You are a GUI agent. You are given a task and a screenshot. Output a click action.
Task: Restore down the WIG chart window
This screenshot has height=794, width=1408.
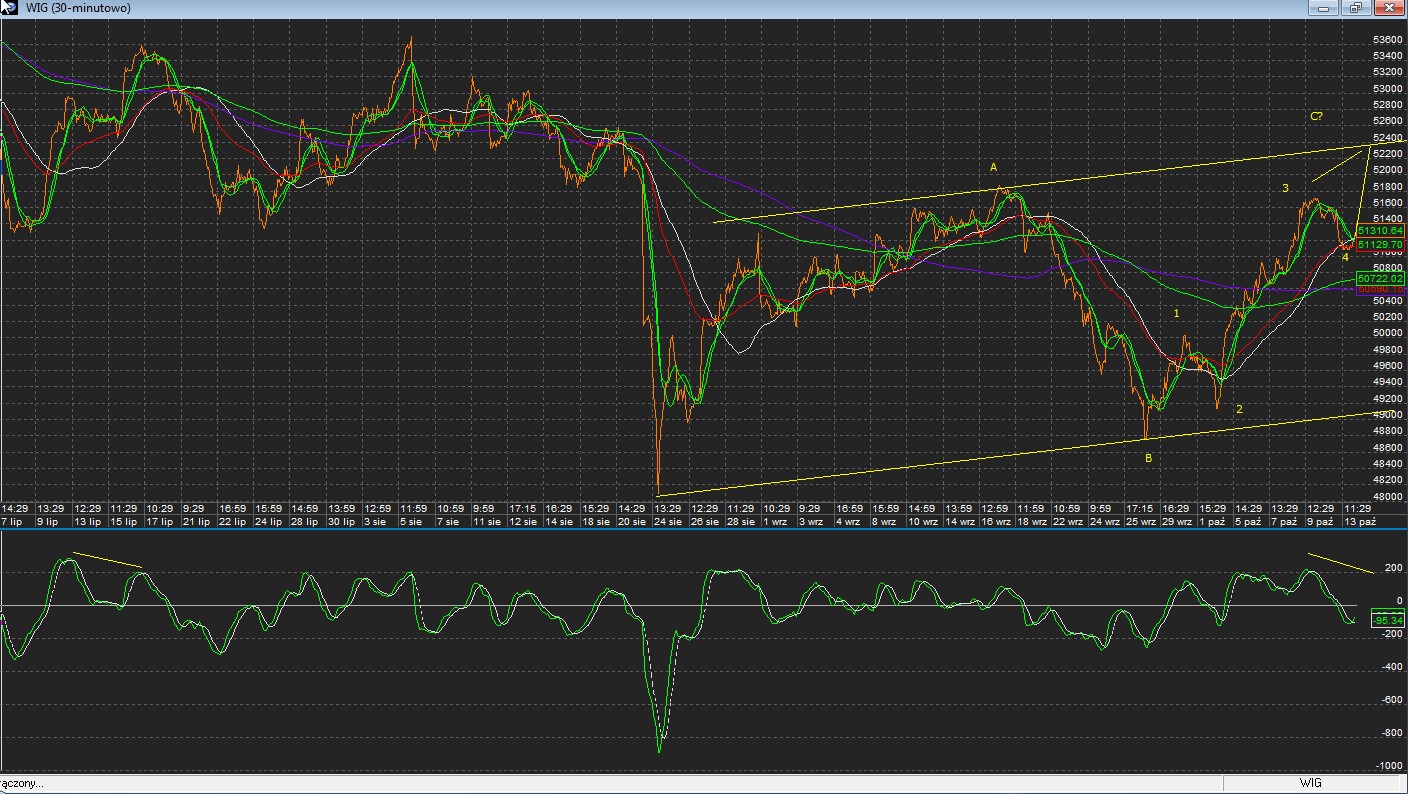point(1356,8)
